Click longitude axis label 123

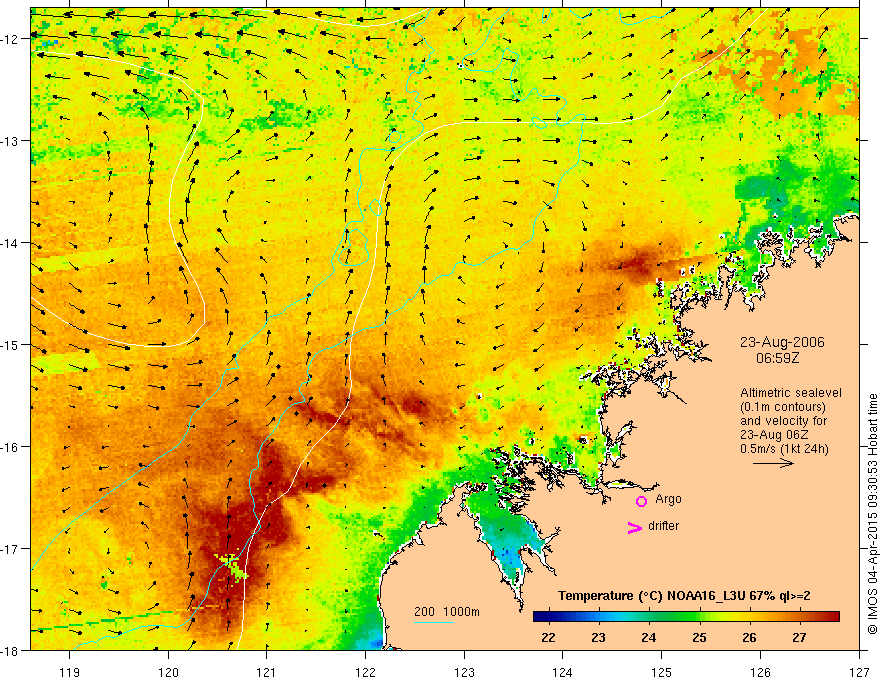(464, 672)
